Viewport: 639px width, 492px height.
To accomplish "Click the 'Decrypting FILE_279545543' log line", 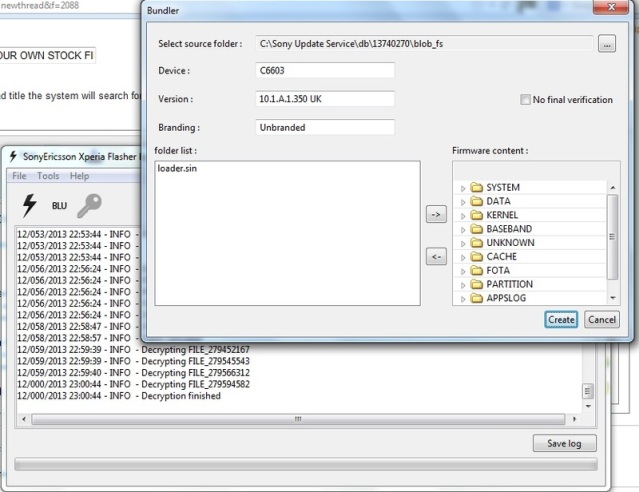I will 196,361.
